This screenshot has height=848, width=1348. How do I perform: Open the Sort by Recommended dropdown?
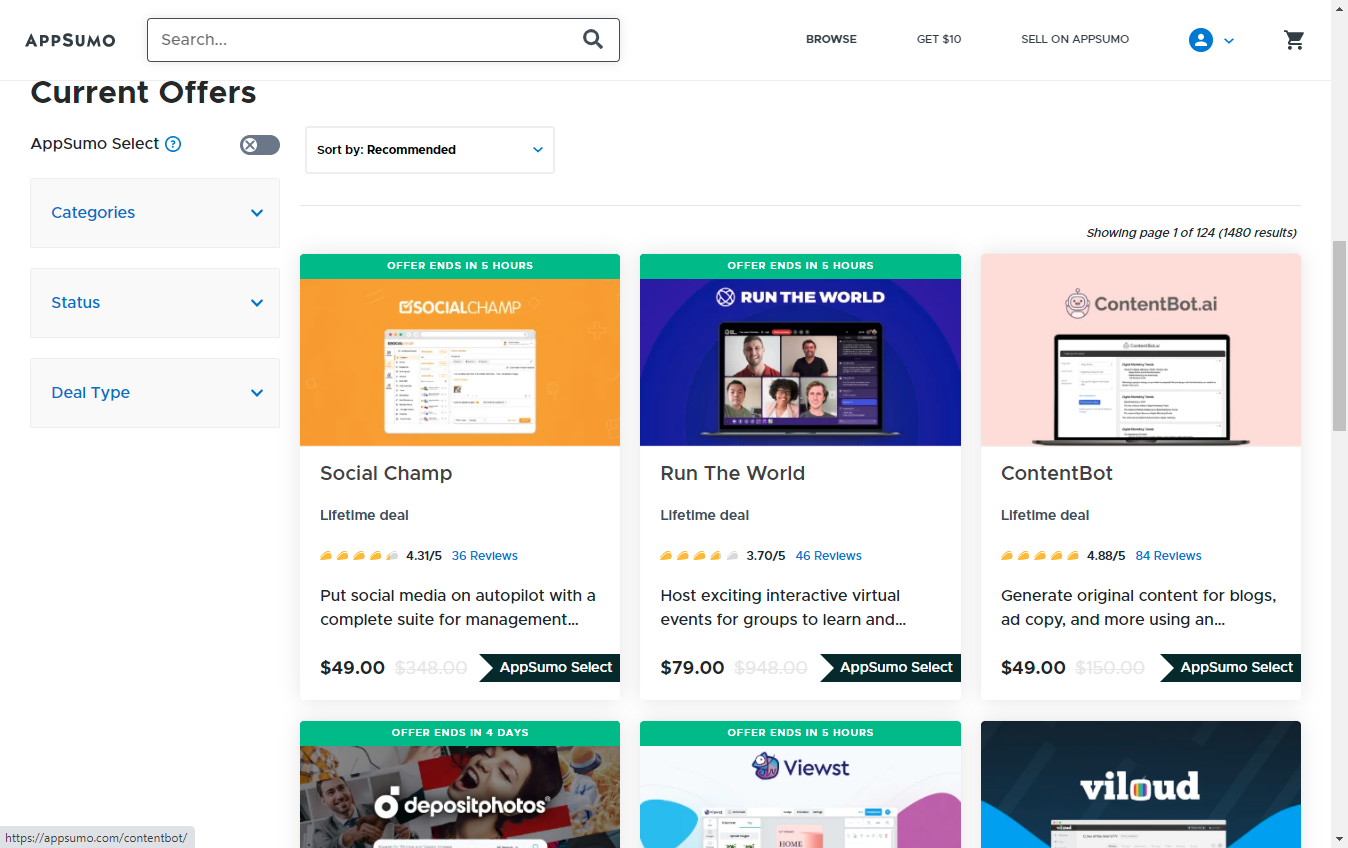tap(429, 150)
